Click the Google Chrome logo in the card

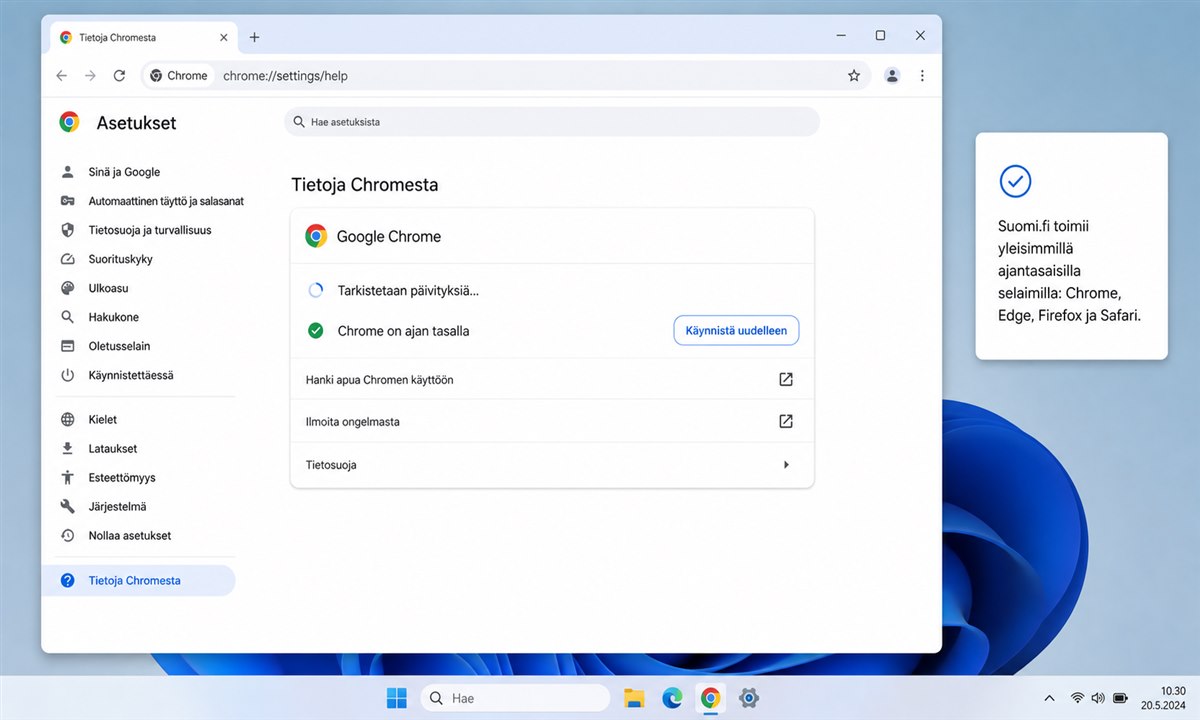click(x=316, y=236)
